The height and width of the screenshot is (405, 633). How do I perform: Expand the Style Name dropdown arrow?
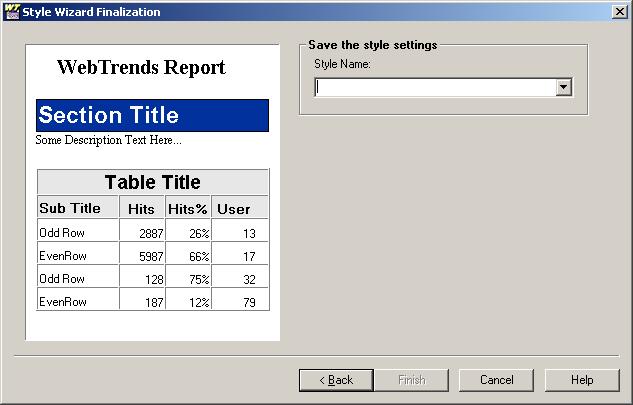pos(564,88)
